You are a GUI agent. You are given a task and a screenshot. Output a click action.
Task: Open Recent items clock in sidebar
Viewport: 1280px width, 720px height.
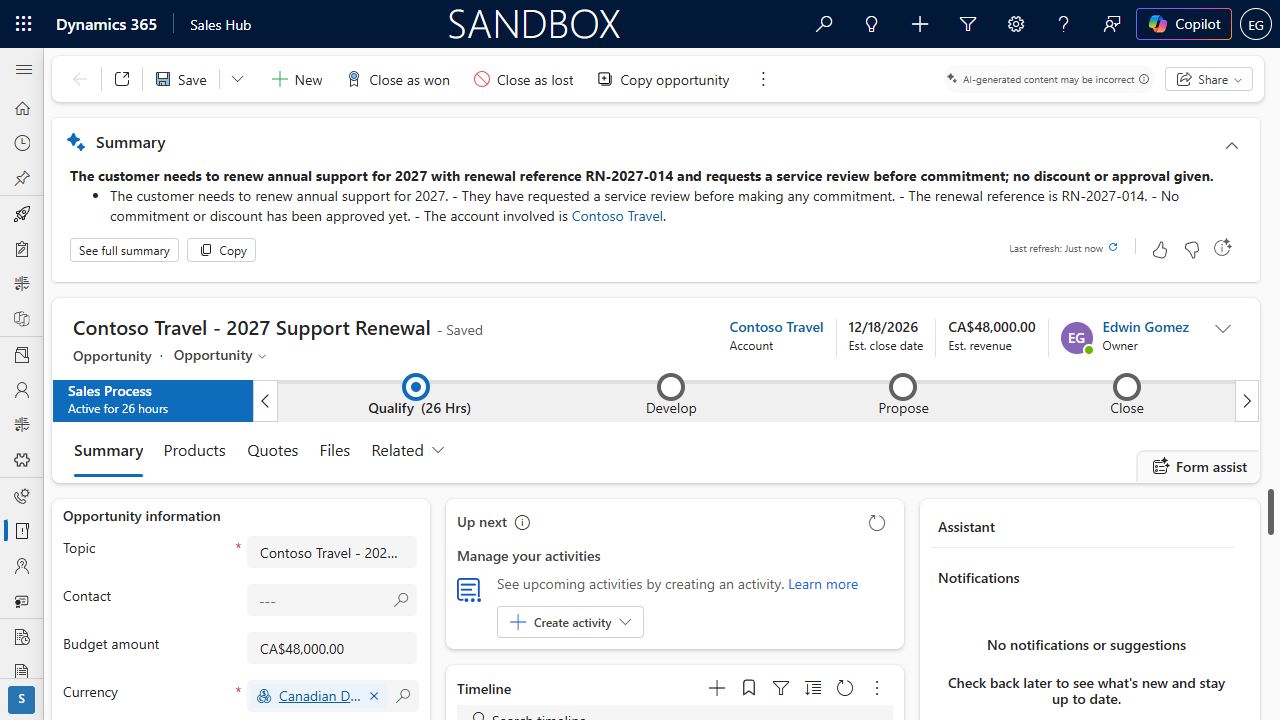point(22,143)
